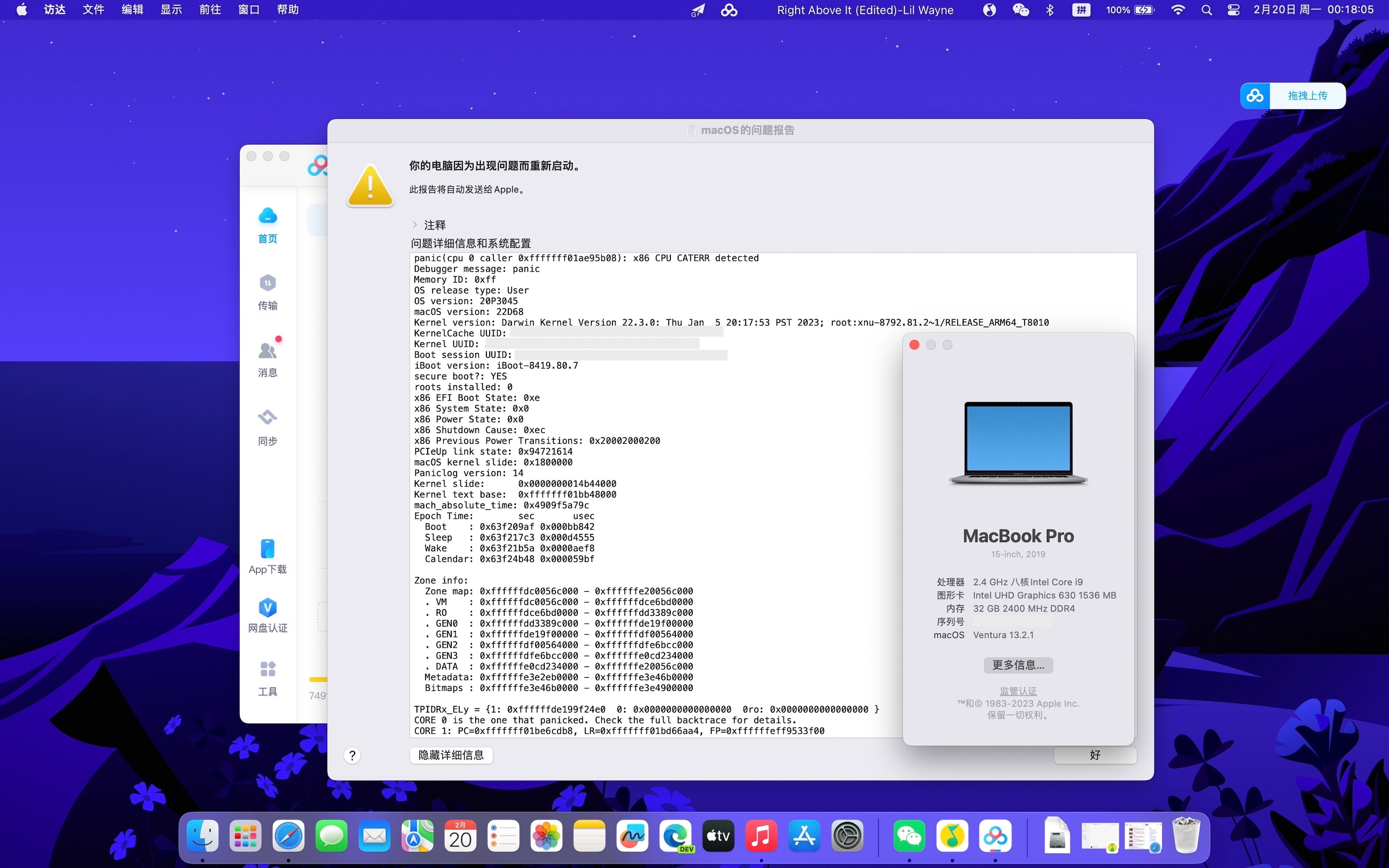Click 隐藏详细信息 to hide details
1389x868 pixels.
pos(450,755)
